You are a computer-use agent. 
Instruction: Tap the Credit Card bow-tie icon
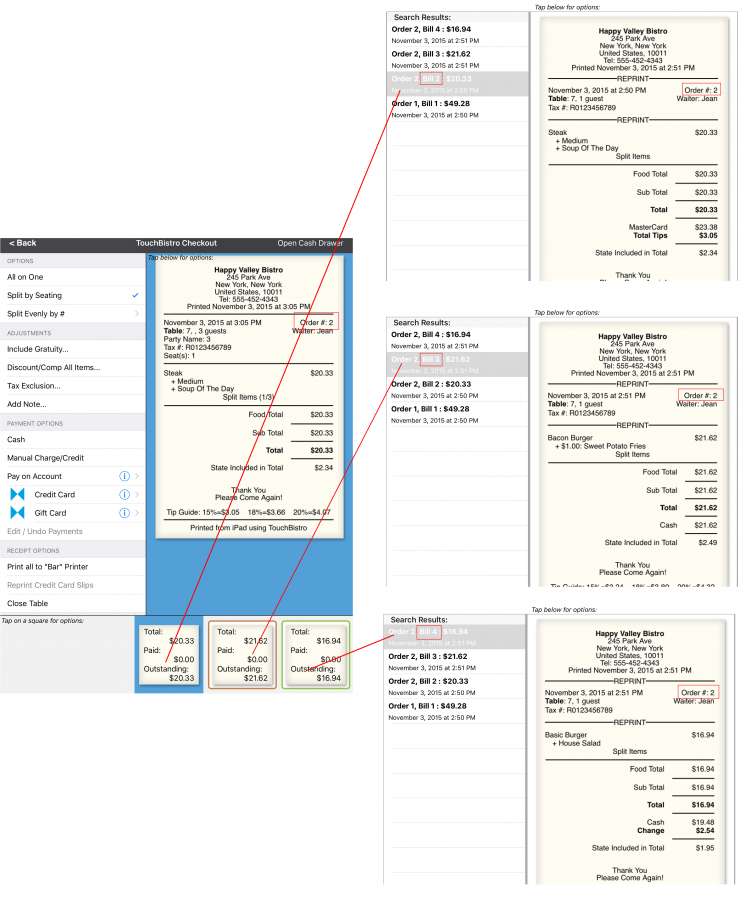(17, 494)
